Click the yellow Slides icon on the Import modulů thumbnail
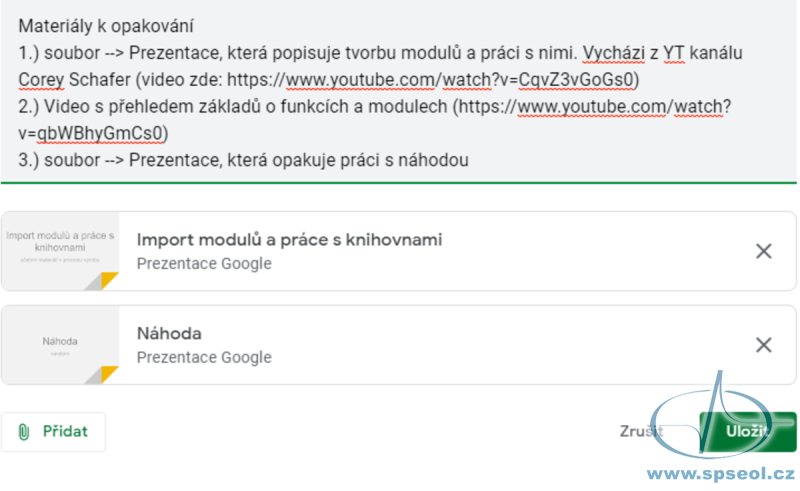This screenshot has height=491, width=800. pyautogui.click(x=109, y=280)
